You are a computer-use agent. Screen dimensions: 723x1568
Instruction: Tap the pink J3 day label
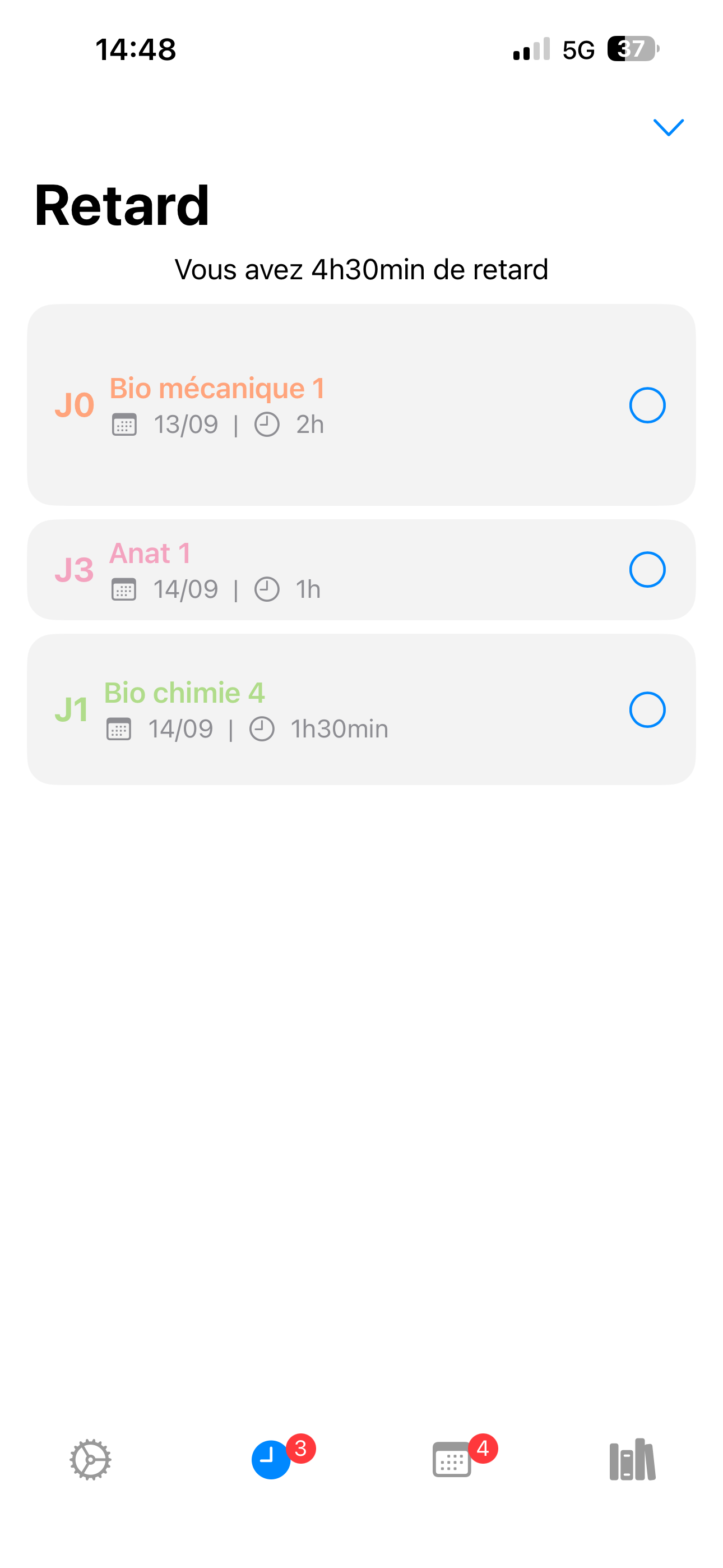point(74,570)
